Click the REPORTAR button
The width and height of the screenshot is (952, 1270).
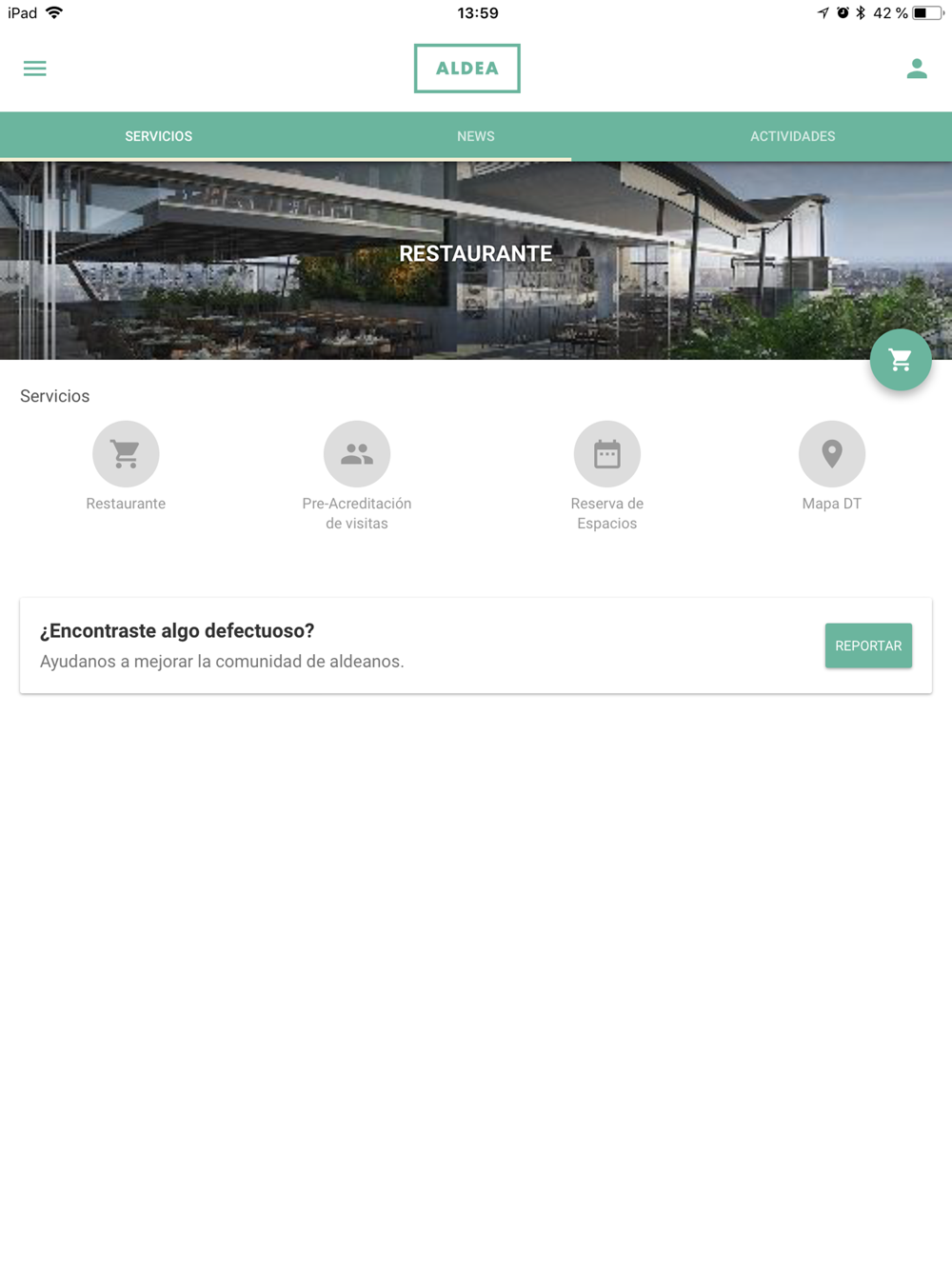(x=868, y=645)
